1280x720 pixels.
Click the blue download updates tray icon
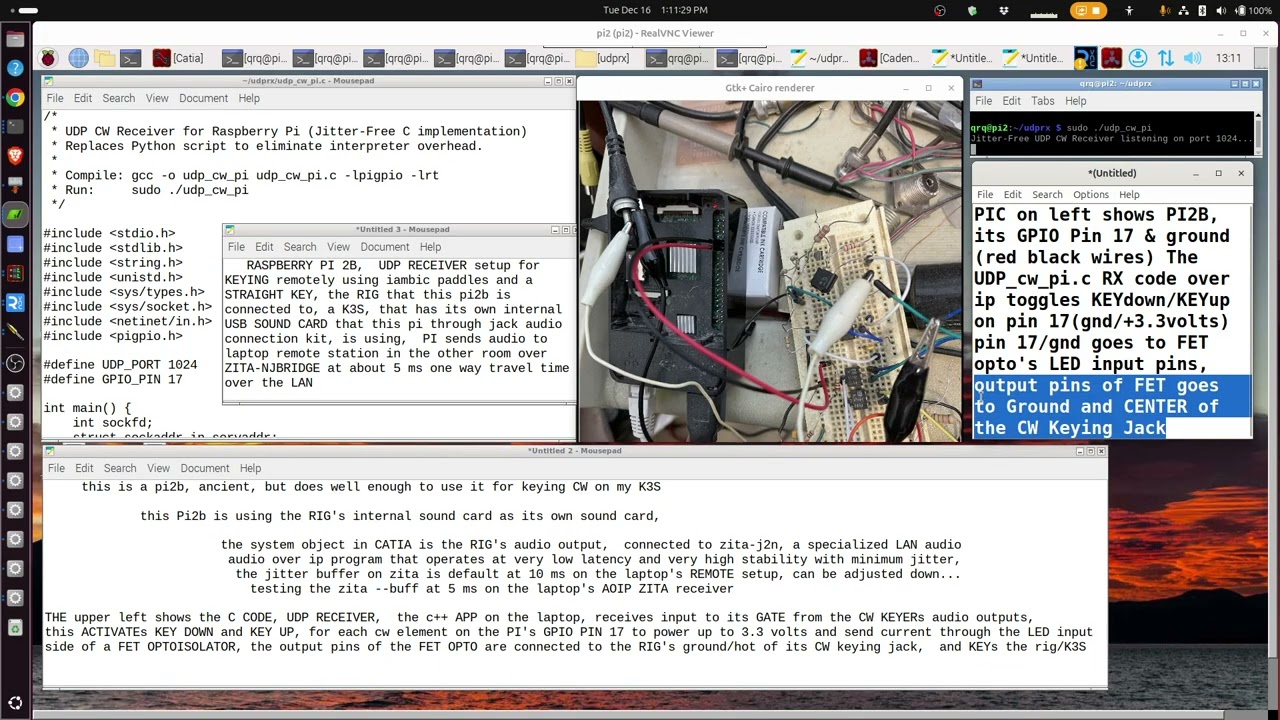(x=1138, y=59)
